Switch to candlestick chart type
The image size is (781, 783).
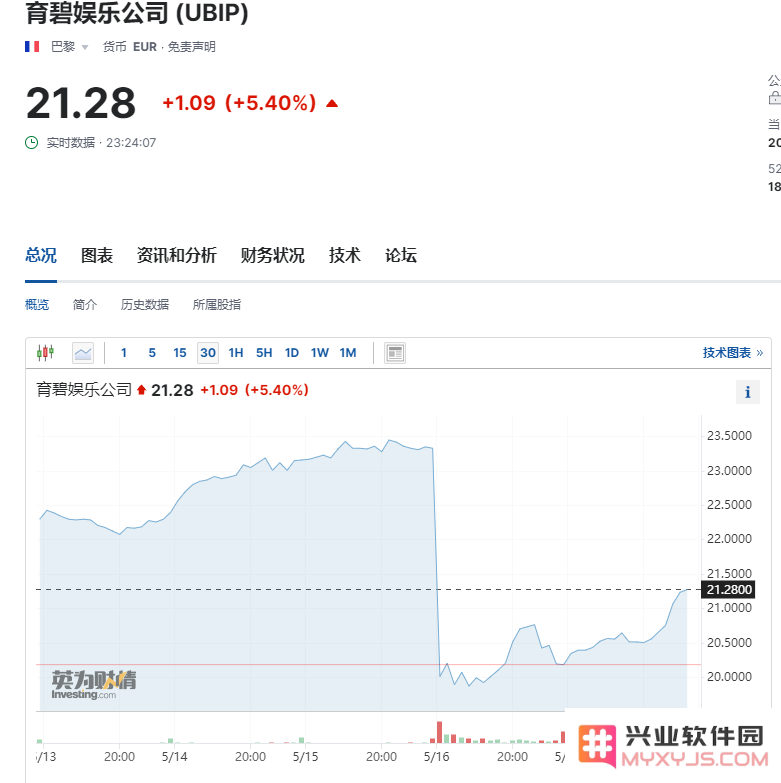click(x=45, y=353)
